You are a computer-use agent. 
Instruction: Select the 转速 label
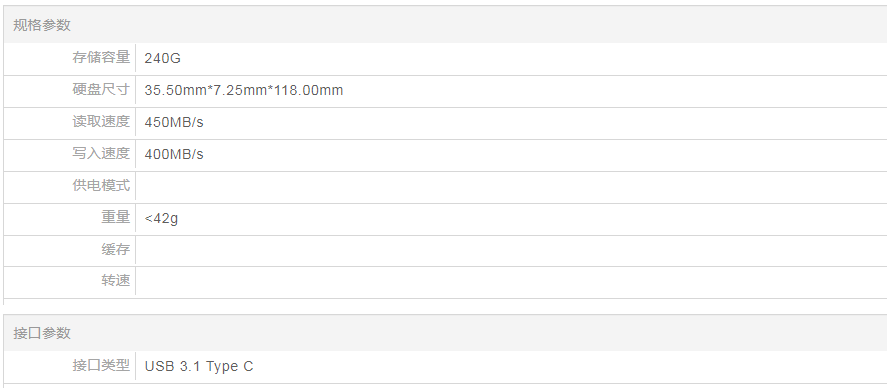click(116, 280)
